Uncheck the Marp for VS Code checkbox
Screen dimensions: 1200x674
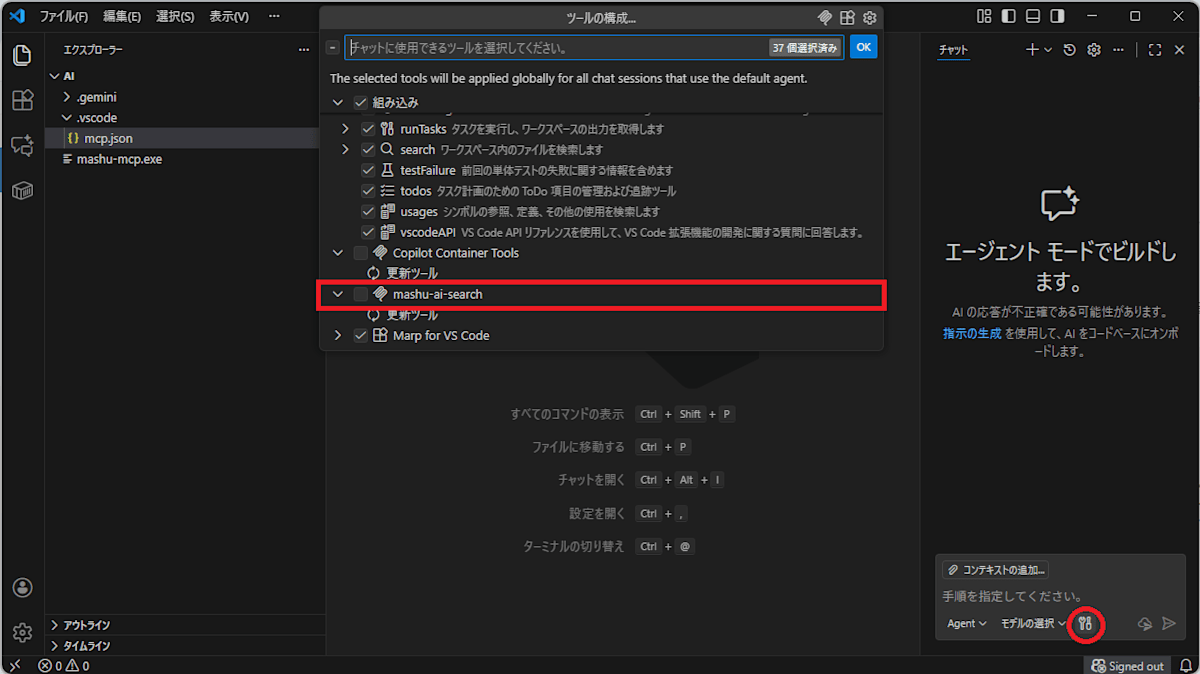click(x=361, y=335)
